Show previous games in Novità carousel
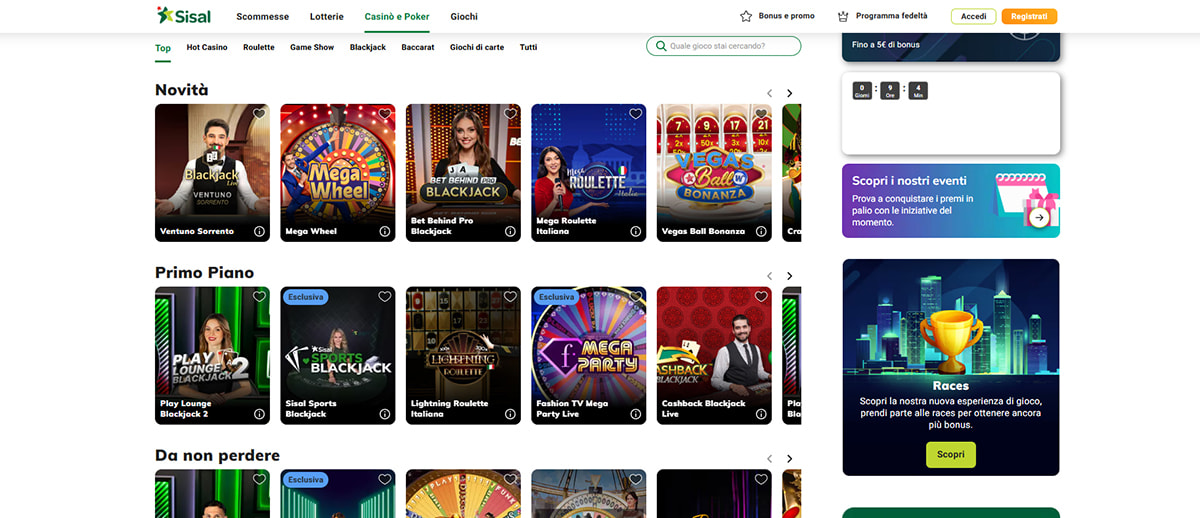This screenshot has height=518, width=1200. (x=769, y=93)
